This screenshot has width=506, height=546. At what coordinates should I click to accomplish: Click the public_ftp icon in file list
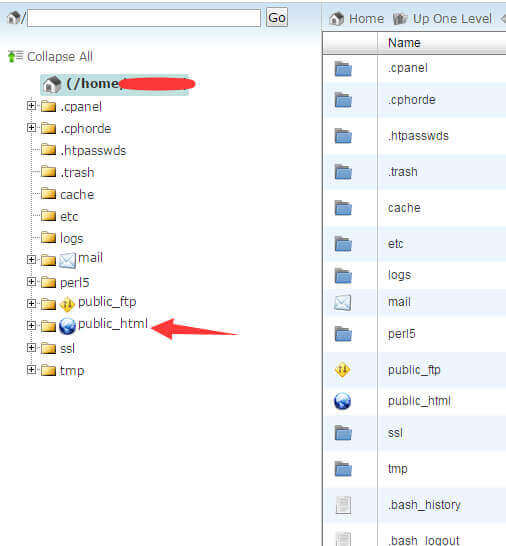point(342,369)
